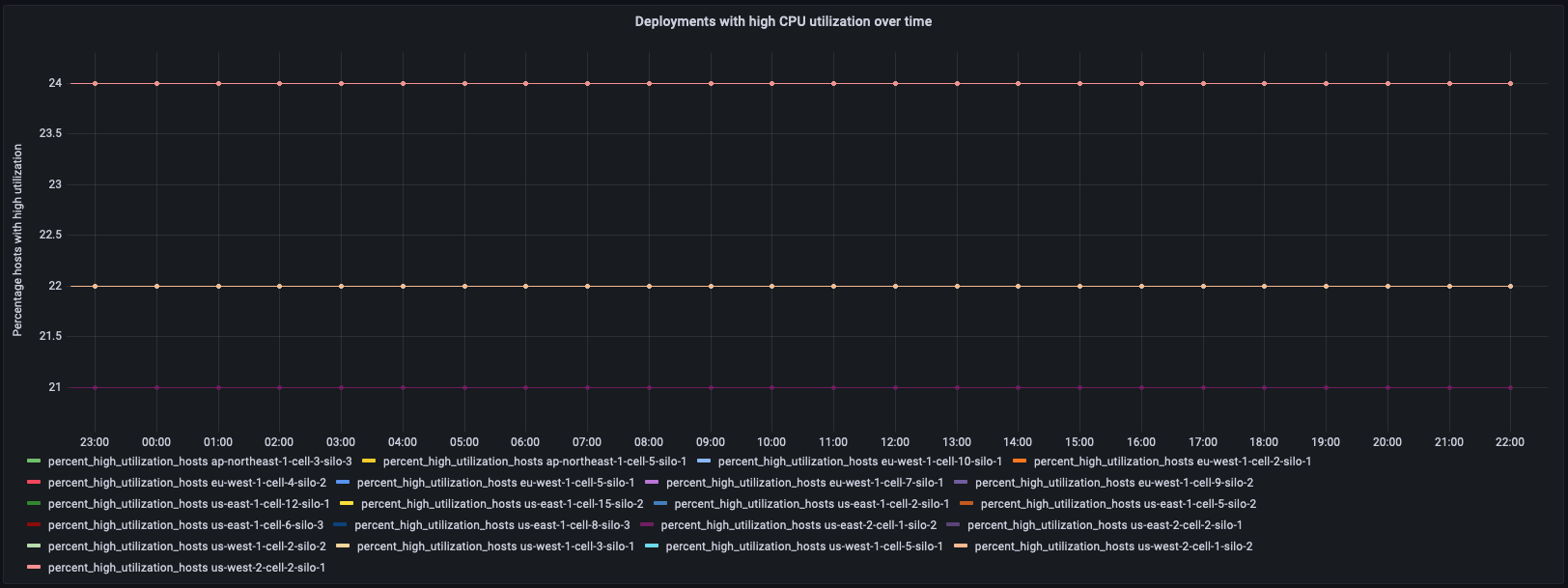Click the 18:00 data point on the 21 line

(1264, 387)
